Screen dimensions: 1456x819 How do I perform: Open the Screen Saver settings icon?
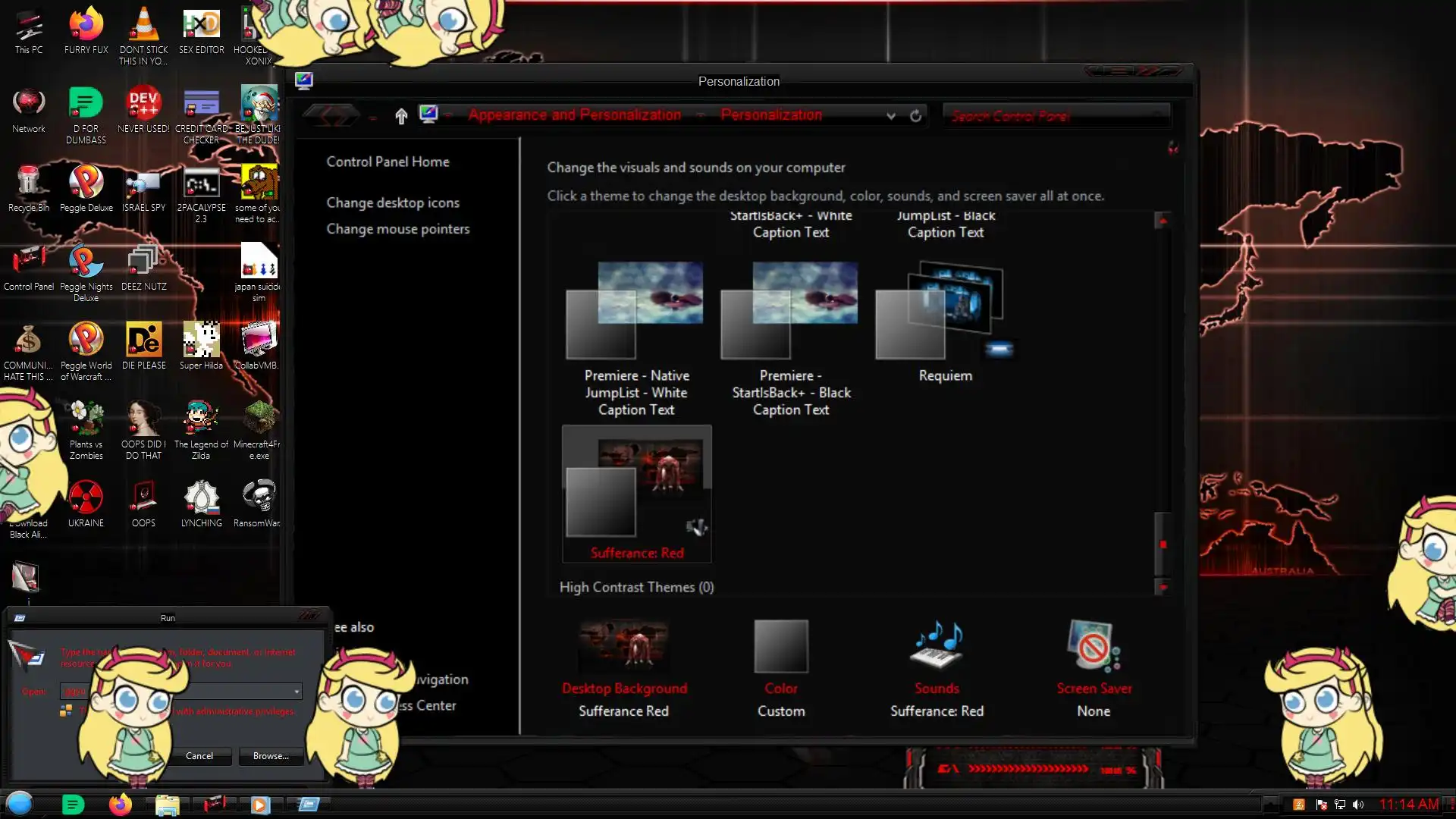[1093, 647]
